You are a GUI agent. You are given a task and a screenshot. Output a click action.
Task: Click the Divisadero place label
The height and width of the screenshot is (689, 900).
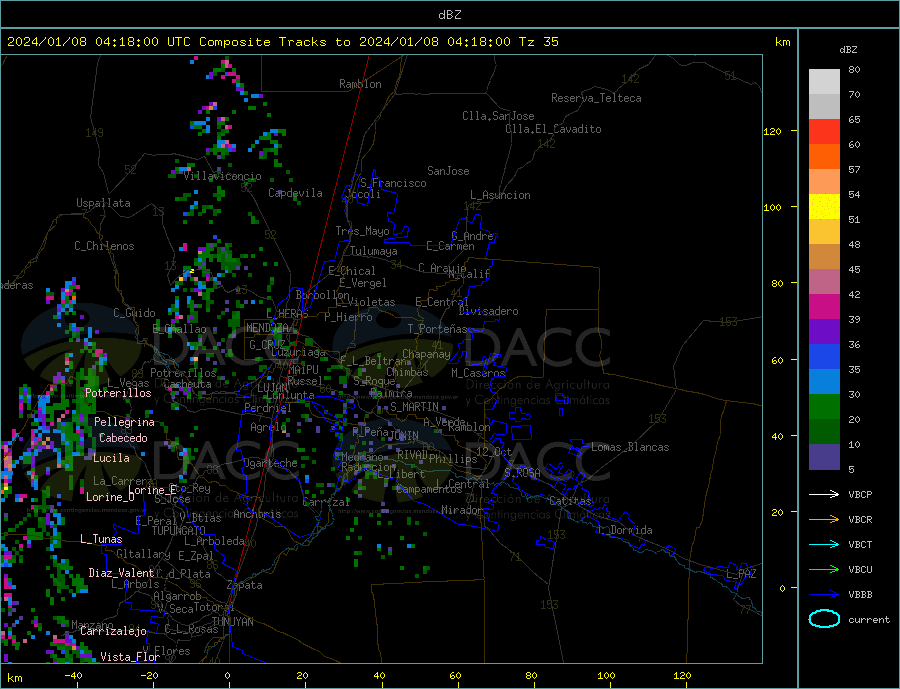click(x=488, y=311)
